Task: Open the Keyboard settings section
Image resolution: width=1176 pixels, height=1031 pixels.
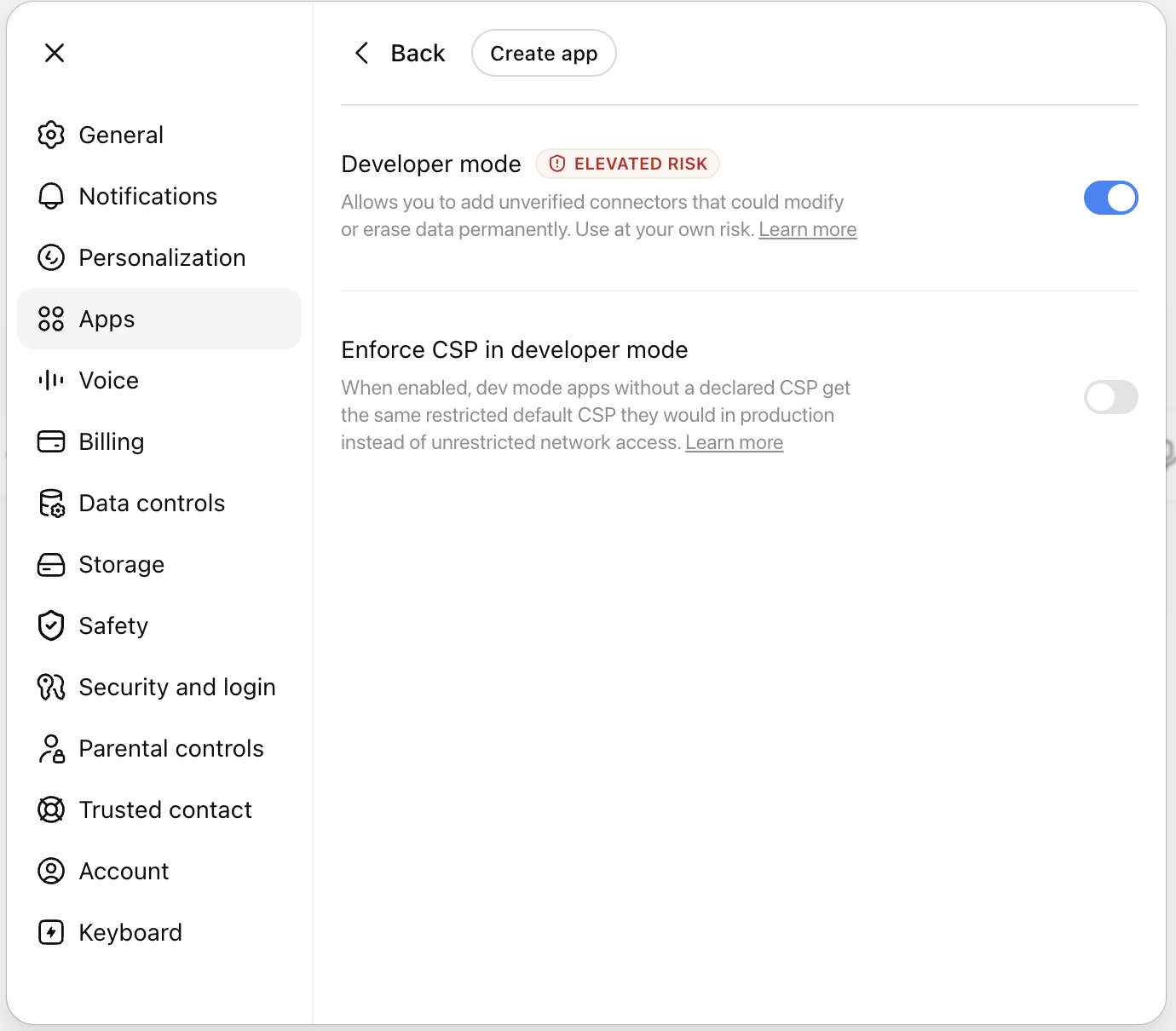Action: pos(159,932)
